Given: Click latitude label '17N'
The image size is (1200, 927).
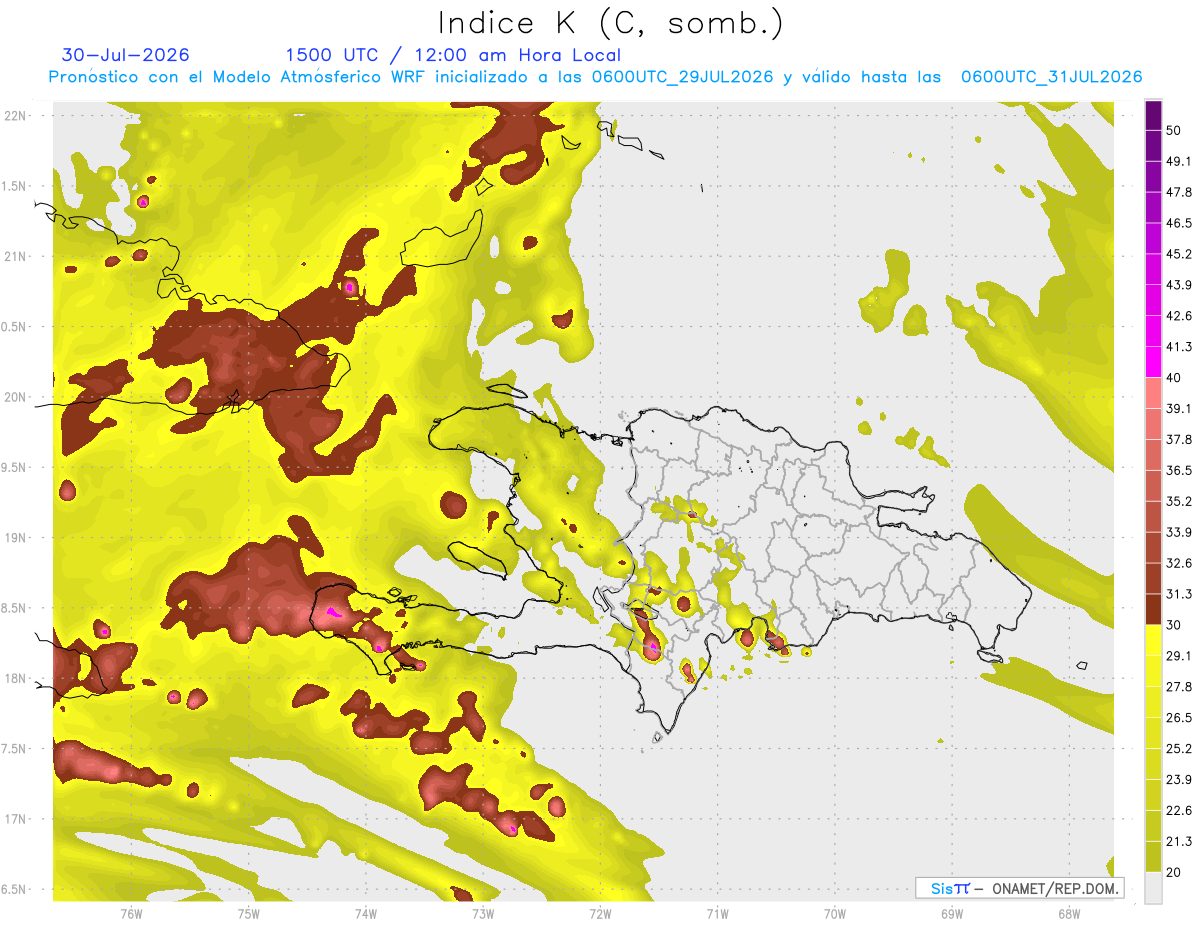Looking at the screenshot, I should 15,819.
